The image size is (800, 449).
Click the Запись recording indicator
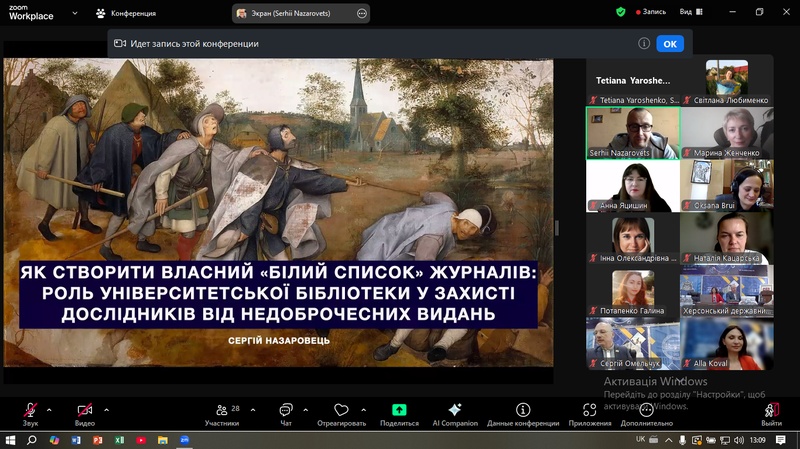[x=651, y=12]
